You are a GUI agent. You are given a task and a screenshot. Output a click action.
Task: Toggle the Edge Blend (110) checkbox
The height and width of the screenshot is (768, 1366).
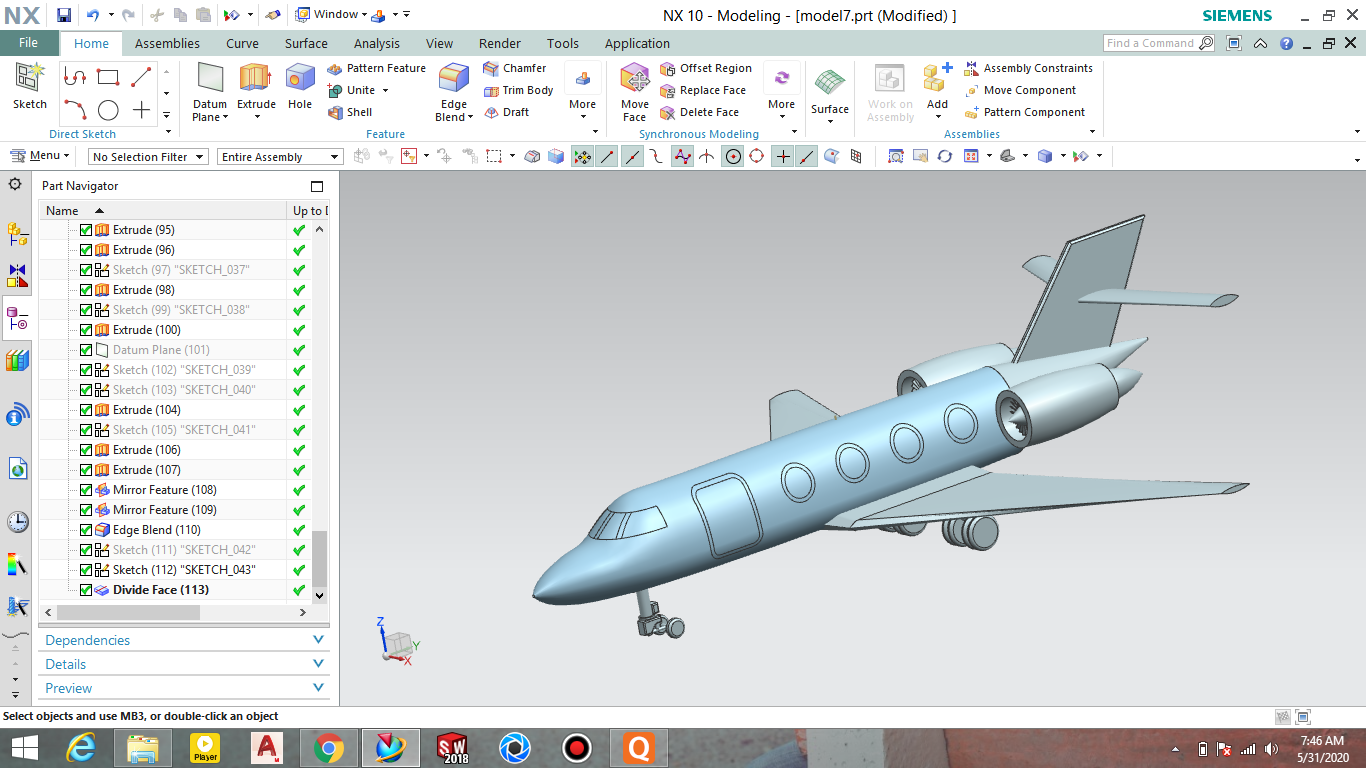(x=85, y=530)
